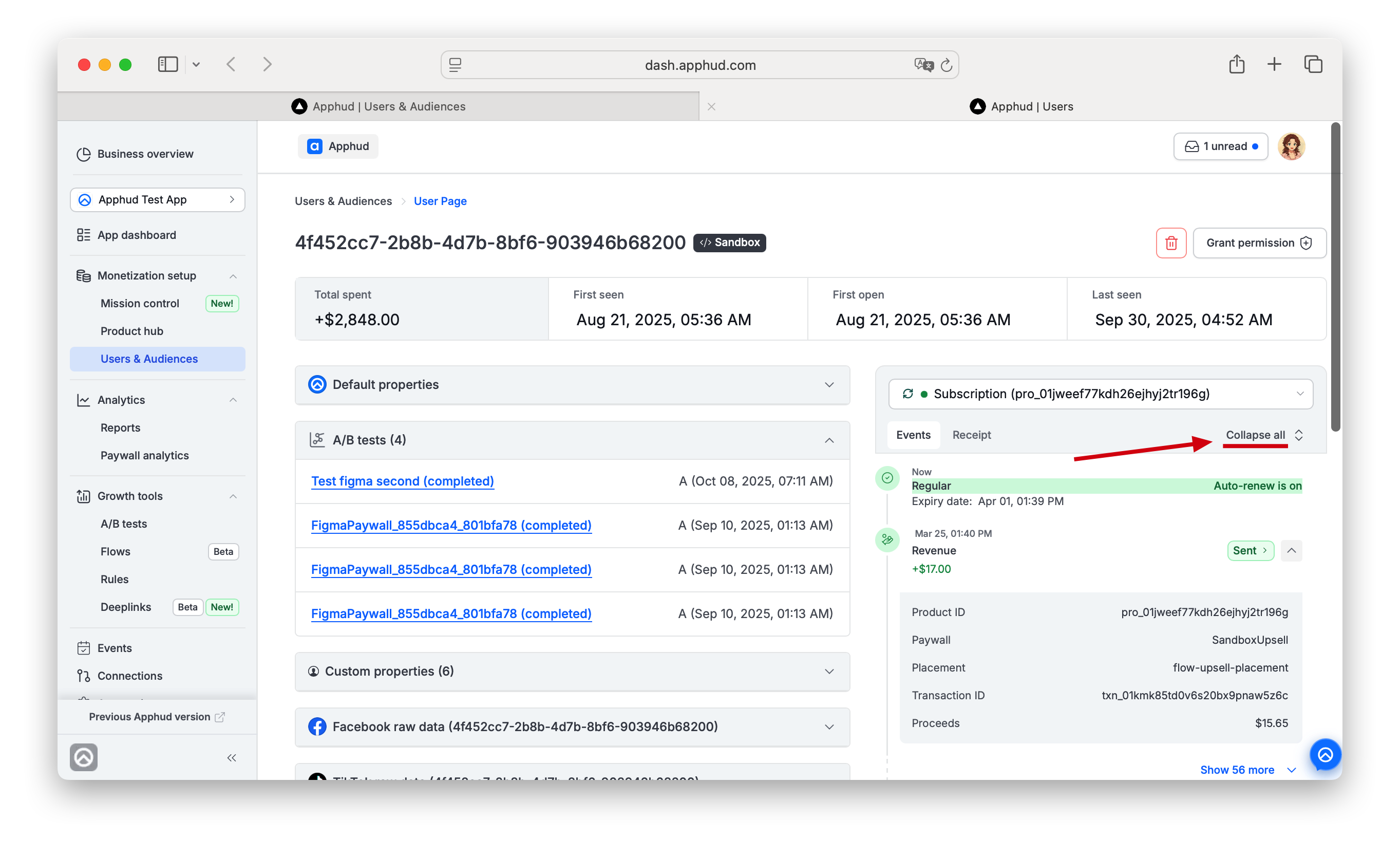This screenshot has height=857, width=1400.
Task: Click the Sent status badge
Action: [x=1250, y=550]
